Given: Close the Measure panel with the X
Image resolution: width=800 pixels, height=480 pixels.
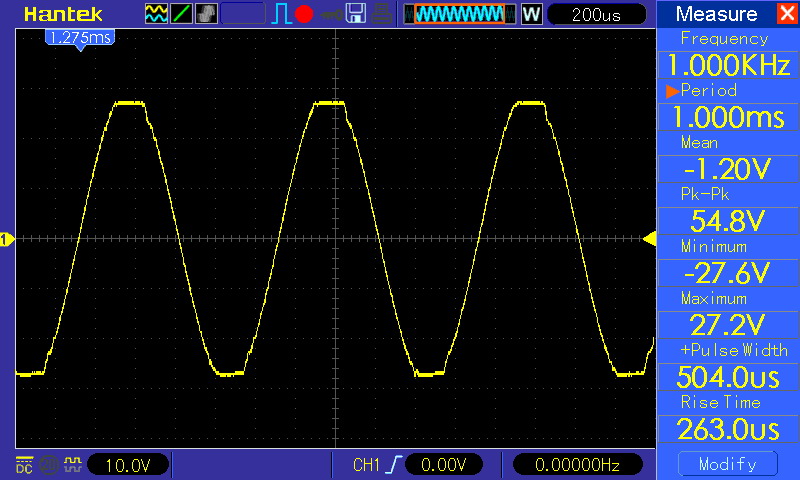Looking at the screenshot, I should point(787,13).
